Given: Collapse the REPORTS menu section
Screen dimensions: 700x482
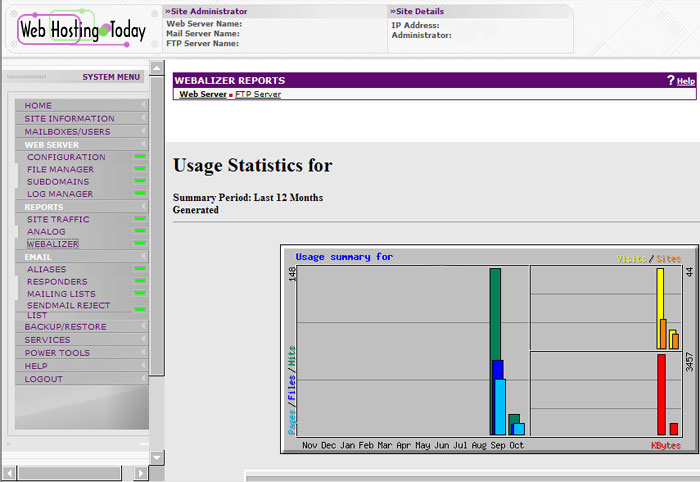Looking at the screenshot, I should point(144,207).
